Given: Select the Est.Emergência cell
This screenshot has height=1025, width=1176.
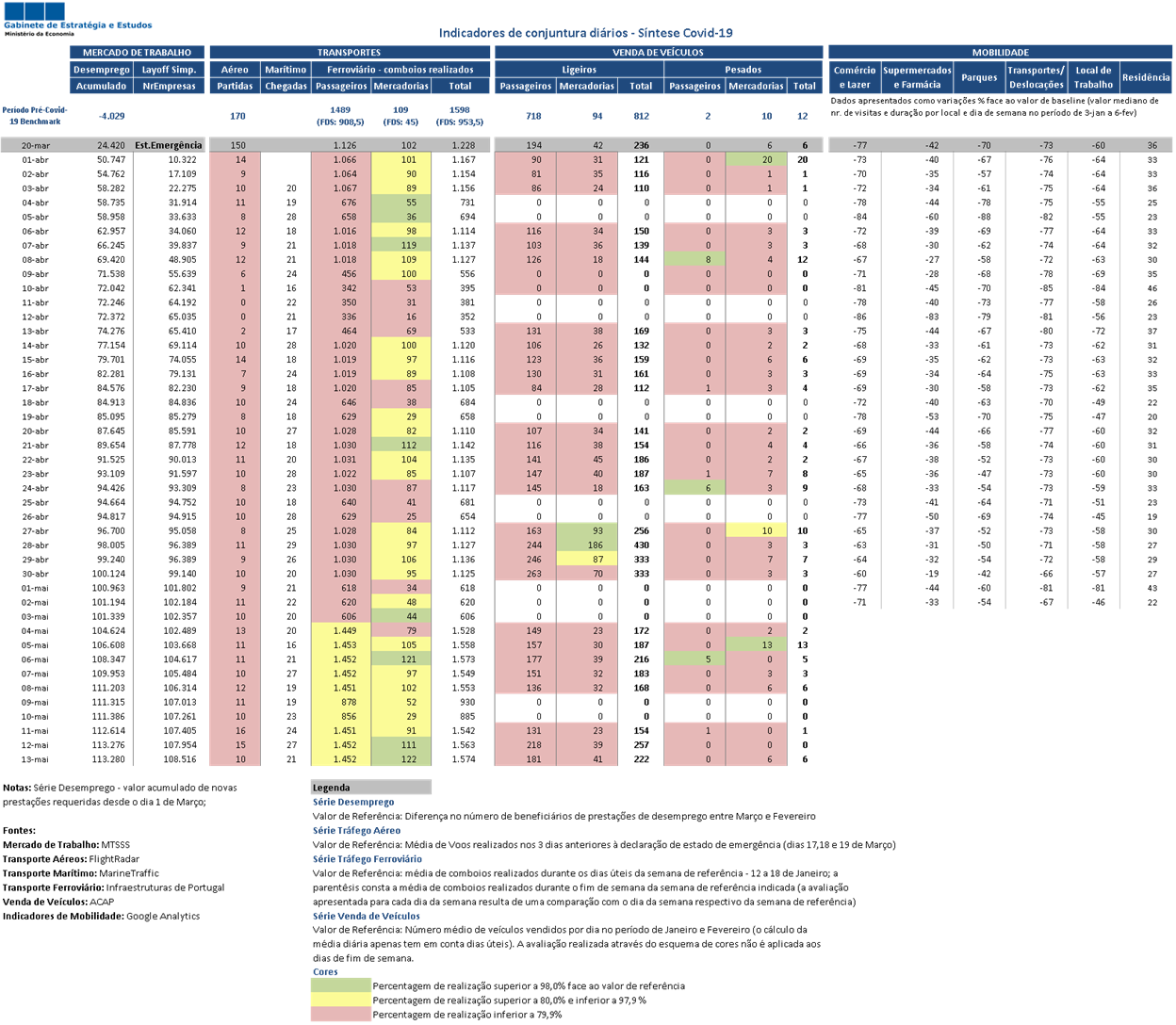Looking at the screenshot, I should 169,145.
